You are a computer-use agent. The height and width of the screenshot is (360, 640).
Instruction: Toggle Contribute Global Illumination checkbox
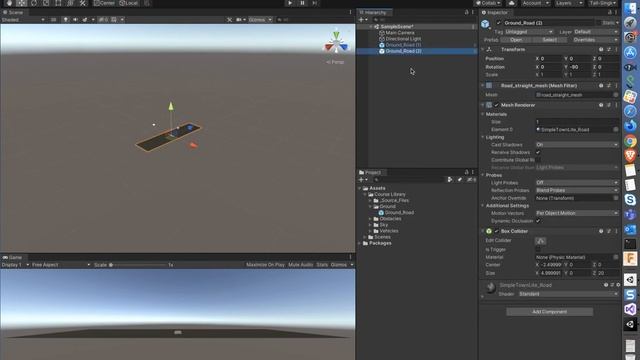tap(538, 160)
